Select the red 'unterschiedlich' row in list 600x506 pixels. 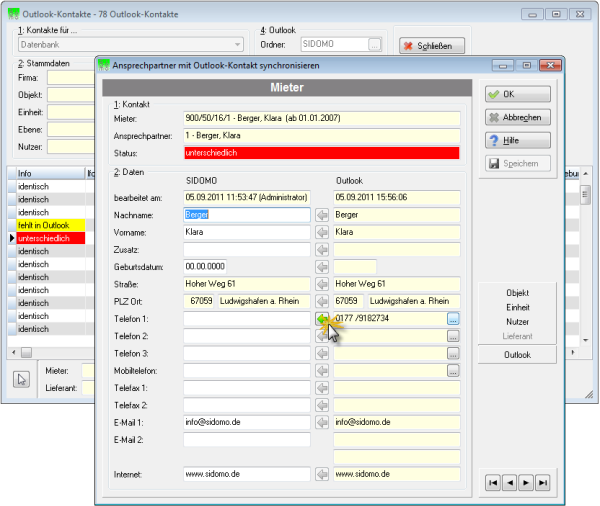coord(51,238)
